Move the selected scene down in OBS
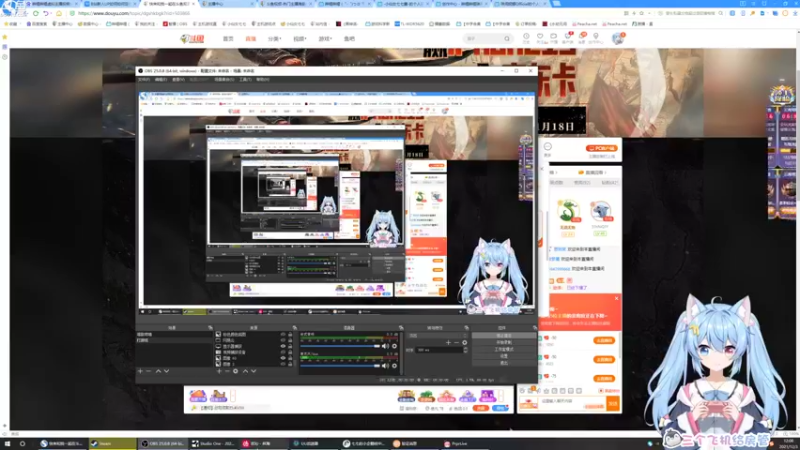Viewport: 800px width, 450px height. tap(166, 371)
